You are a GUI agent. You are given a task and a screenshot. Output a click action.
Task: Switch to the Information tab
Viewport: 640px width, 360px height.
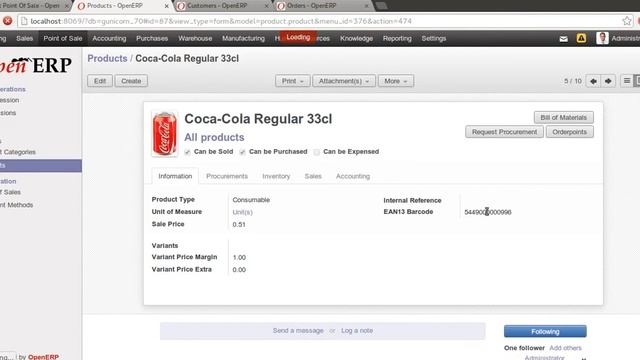(175, 176)
